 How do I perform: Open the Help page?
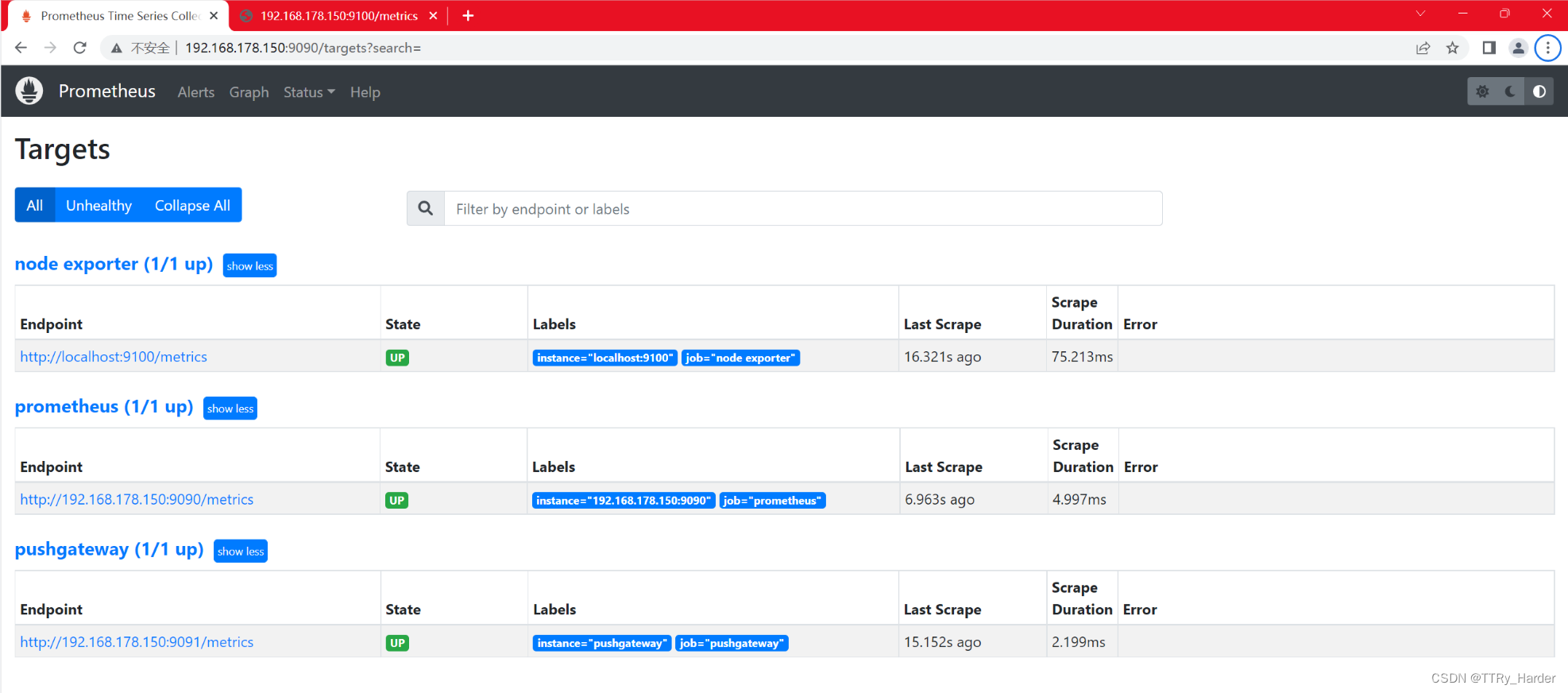coord(365,92)
